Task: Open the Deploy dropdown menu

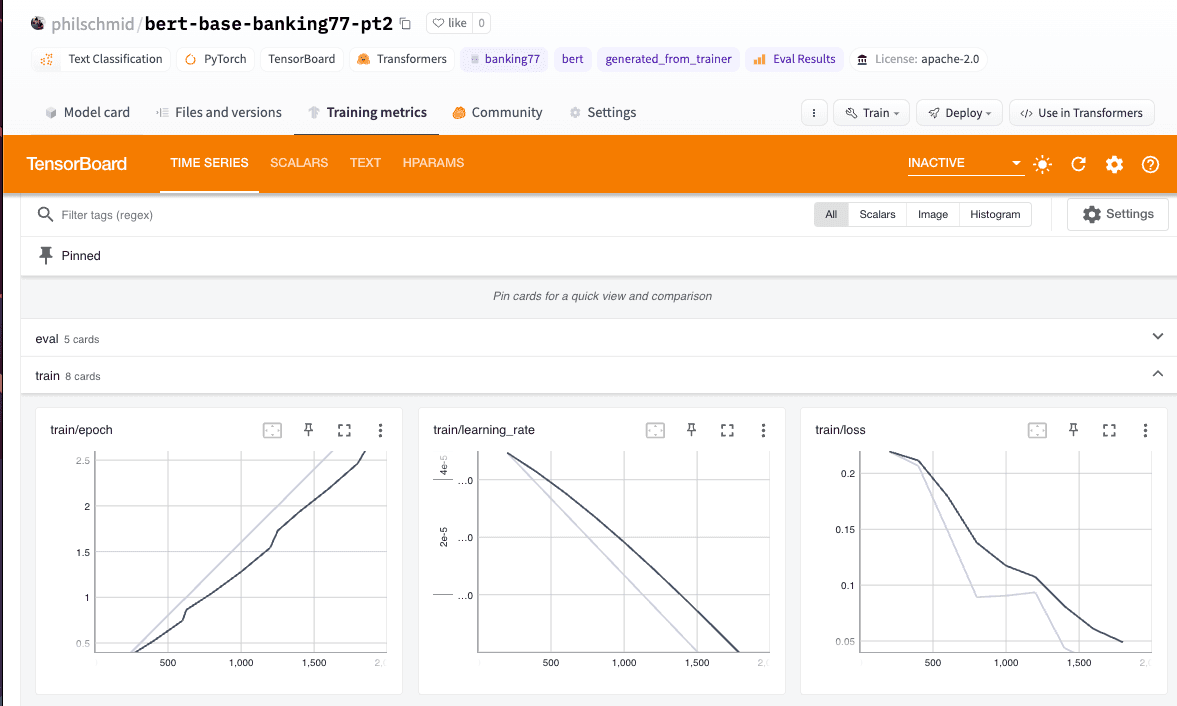Action: [x=959, y=113]
